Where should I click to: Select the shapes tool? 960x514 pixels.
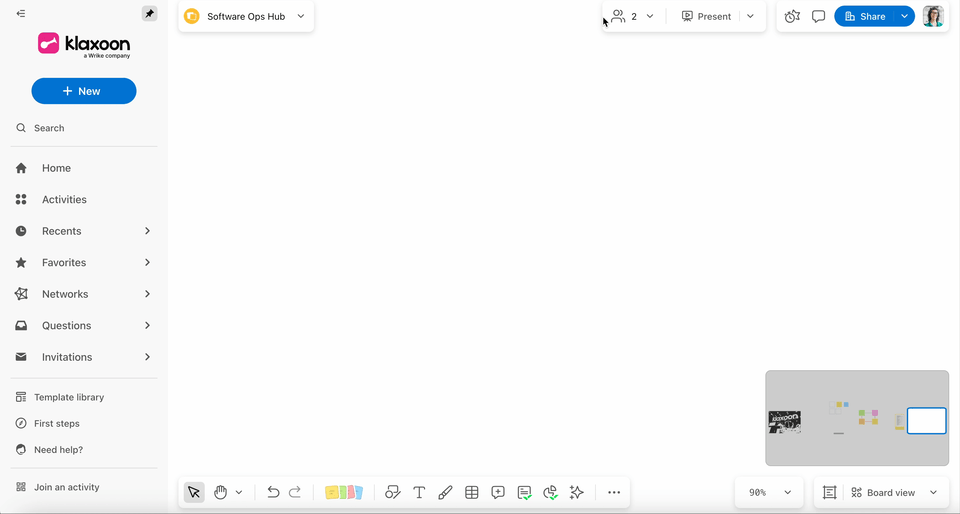[x=392, y=493]
